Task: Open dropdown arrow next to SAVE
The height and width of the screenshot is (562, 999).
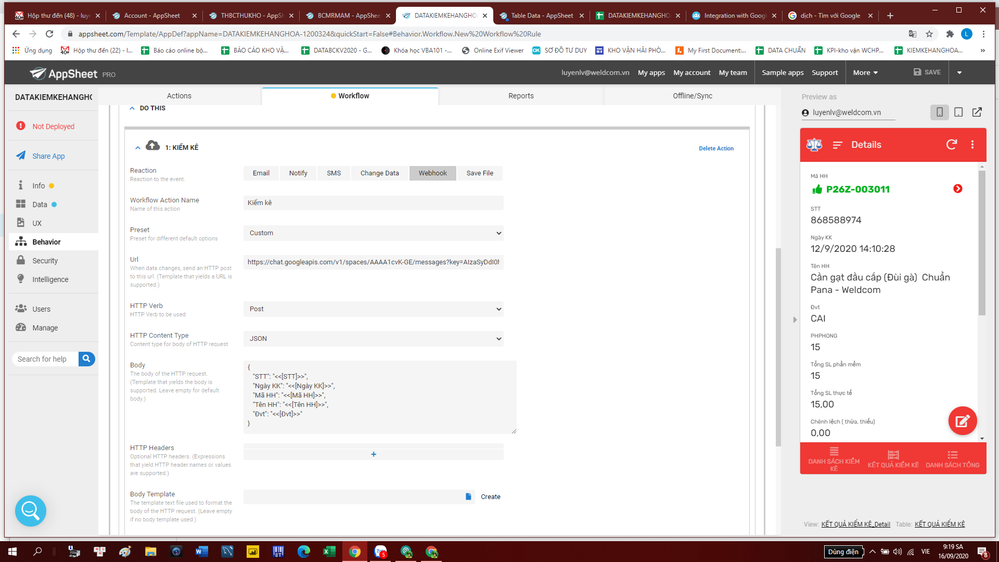Action: 959,73
